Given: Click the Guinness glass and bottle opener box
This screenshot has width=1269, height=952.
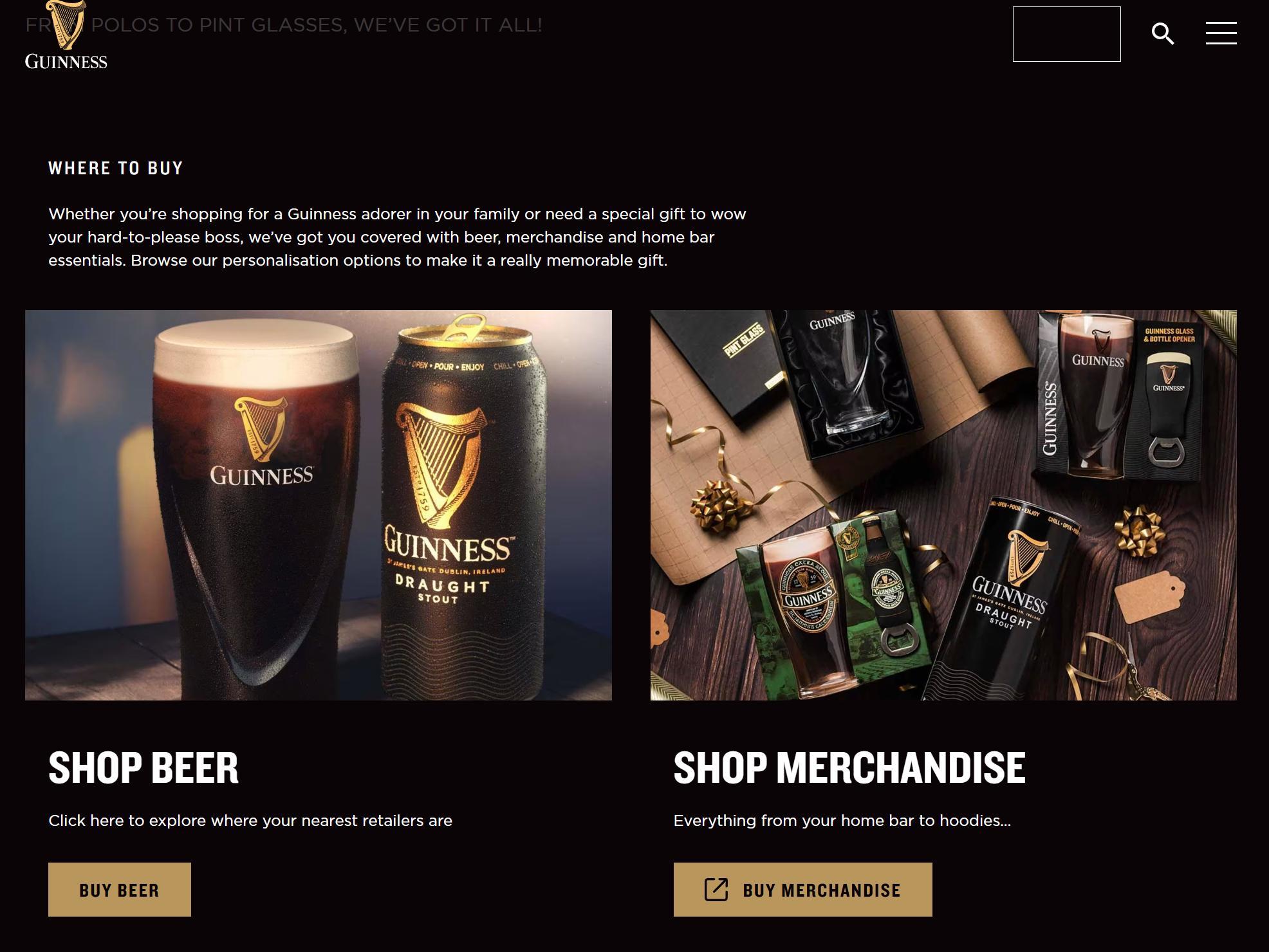Looking at the screenshot, I should tap(1120, 396).
